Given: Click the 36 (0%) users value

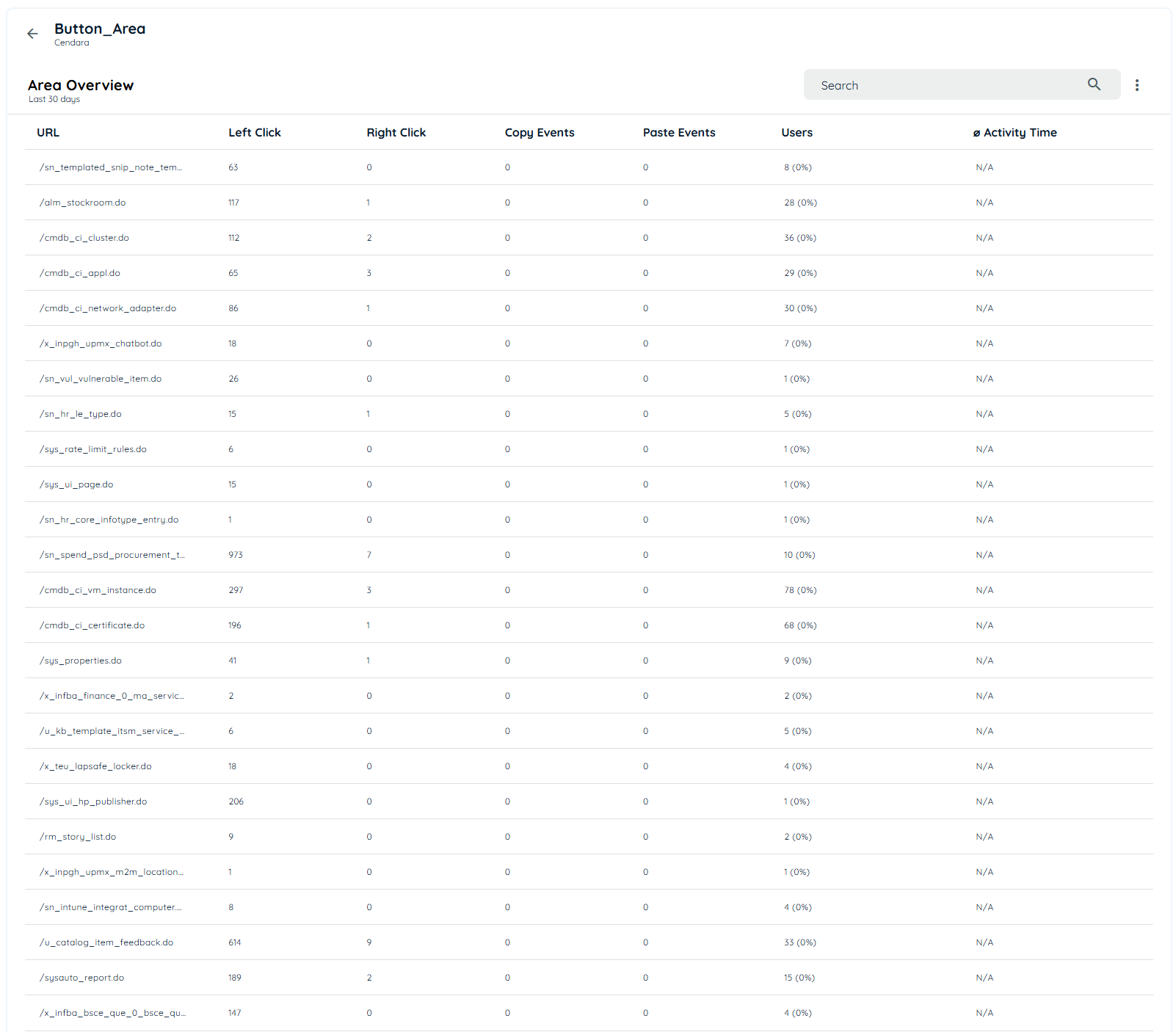Looking at the screenshot, I should click(x=800, y=238).
